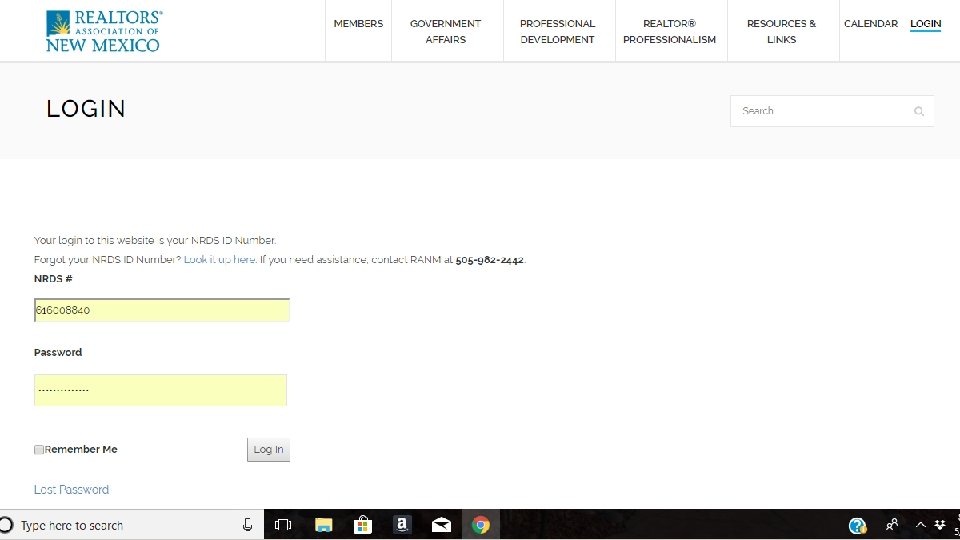Show hidden tray icons with the chevron
The width and height of the screenshot is (960, 540).
coord(920,525)
